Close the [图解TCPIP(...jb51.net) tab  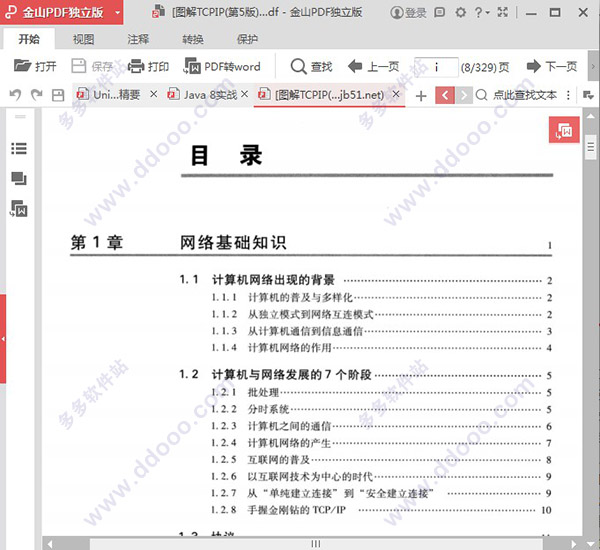396,94
